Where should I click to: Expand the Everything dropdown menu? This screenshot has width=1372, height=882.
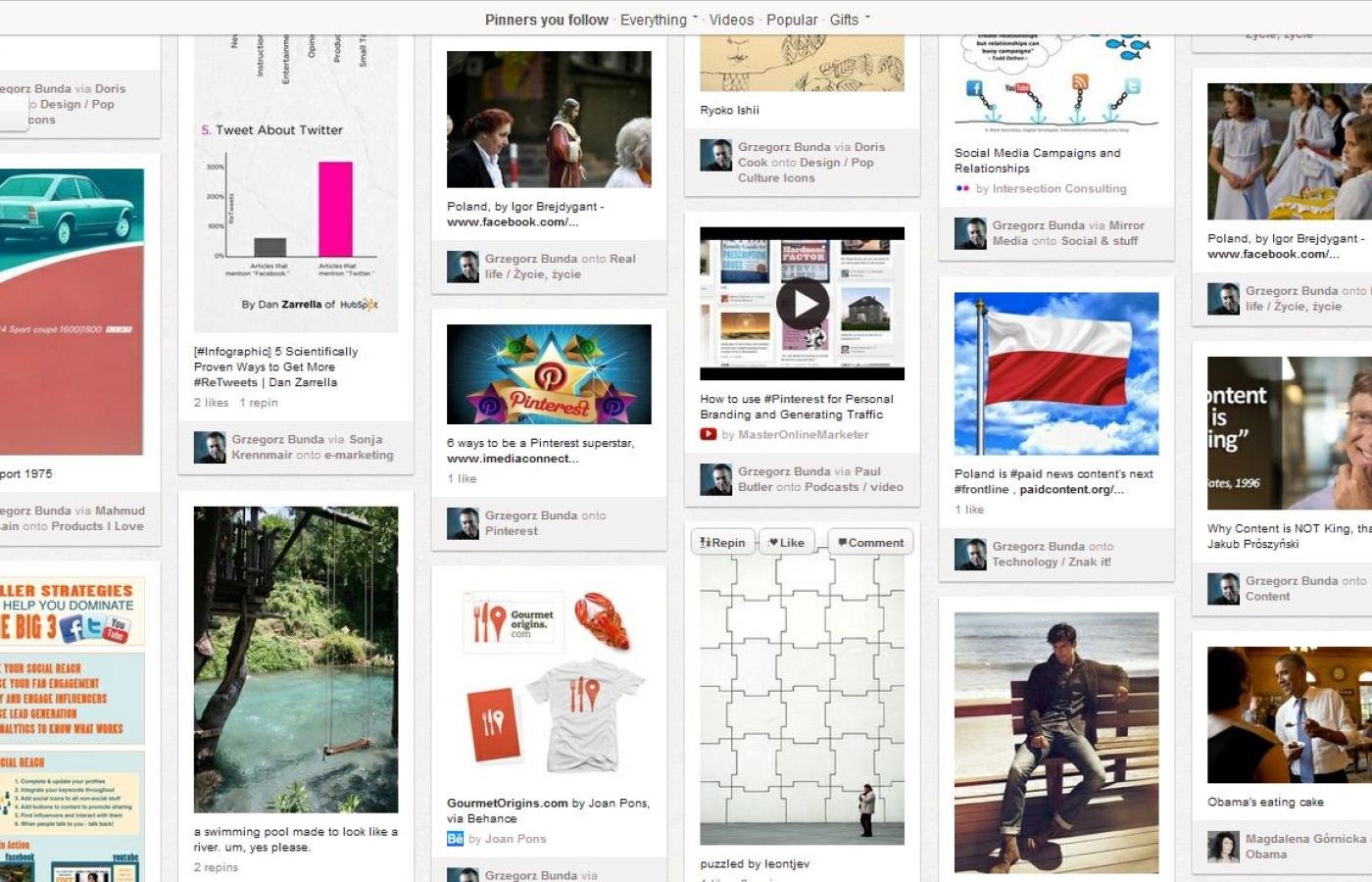point(659,20)
